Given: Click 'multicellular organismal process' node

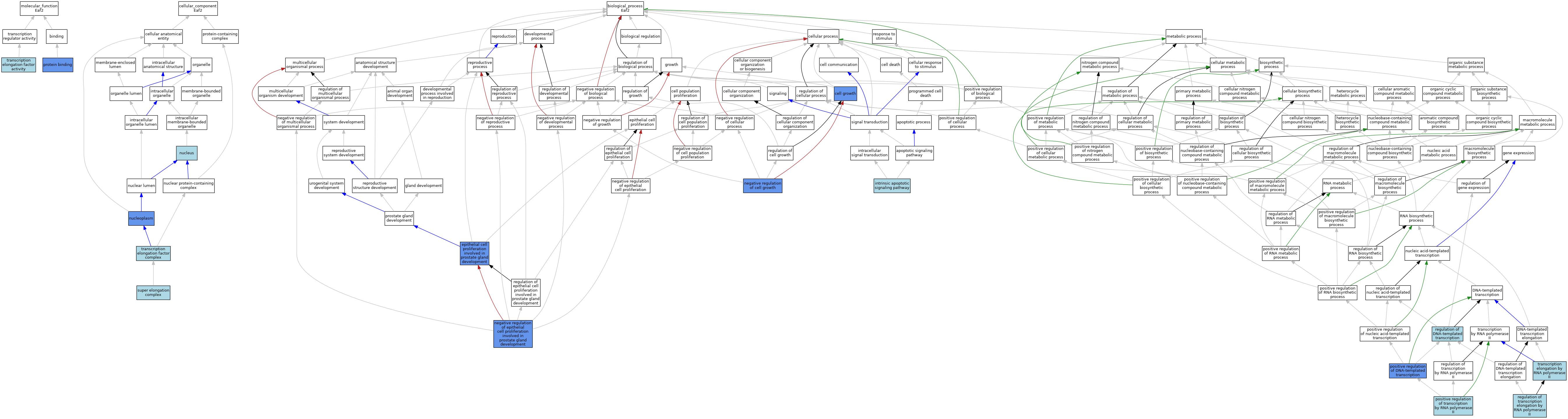Looking at the screenshot, I should pyautogui.click(x=304, y=64).
